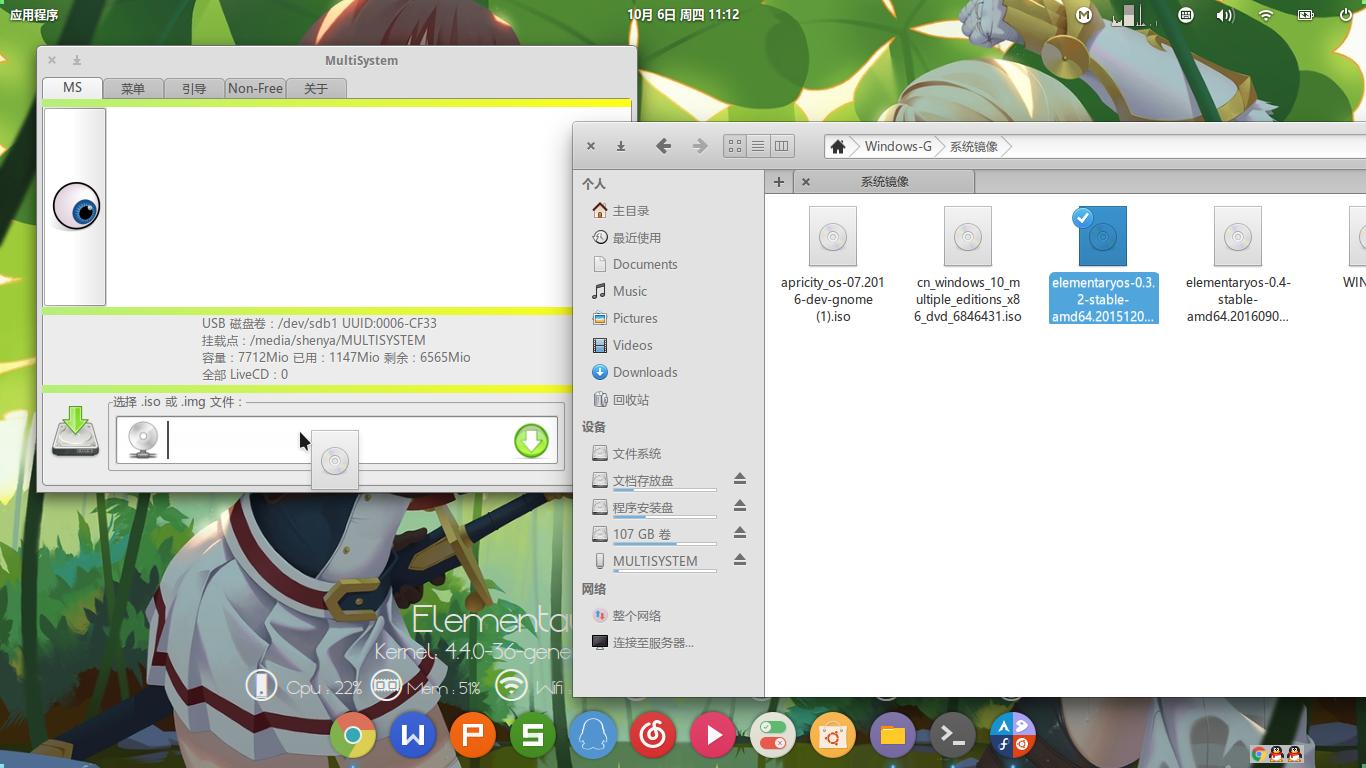
Task: Click Windows-G in the path bar
Action: coord(897,147)
